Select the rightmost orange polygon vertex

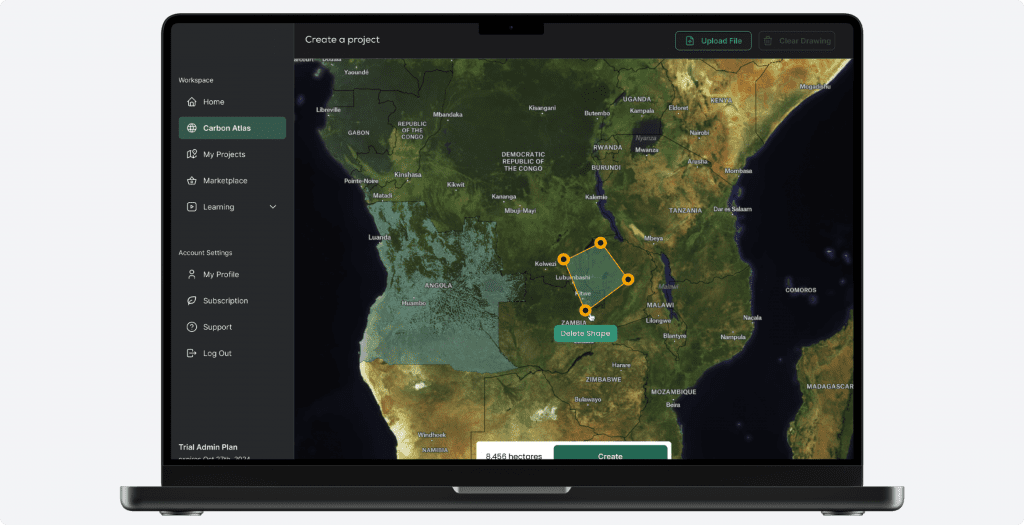[x=628, y=279]
